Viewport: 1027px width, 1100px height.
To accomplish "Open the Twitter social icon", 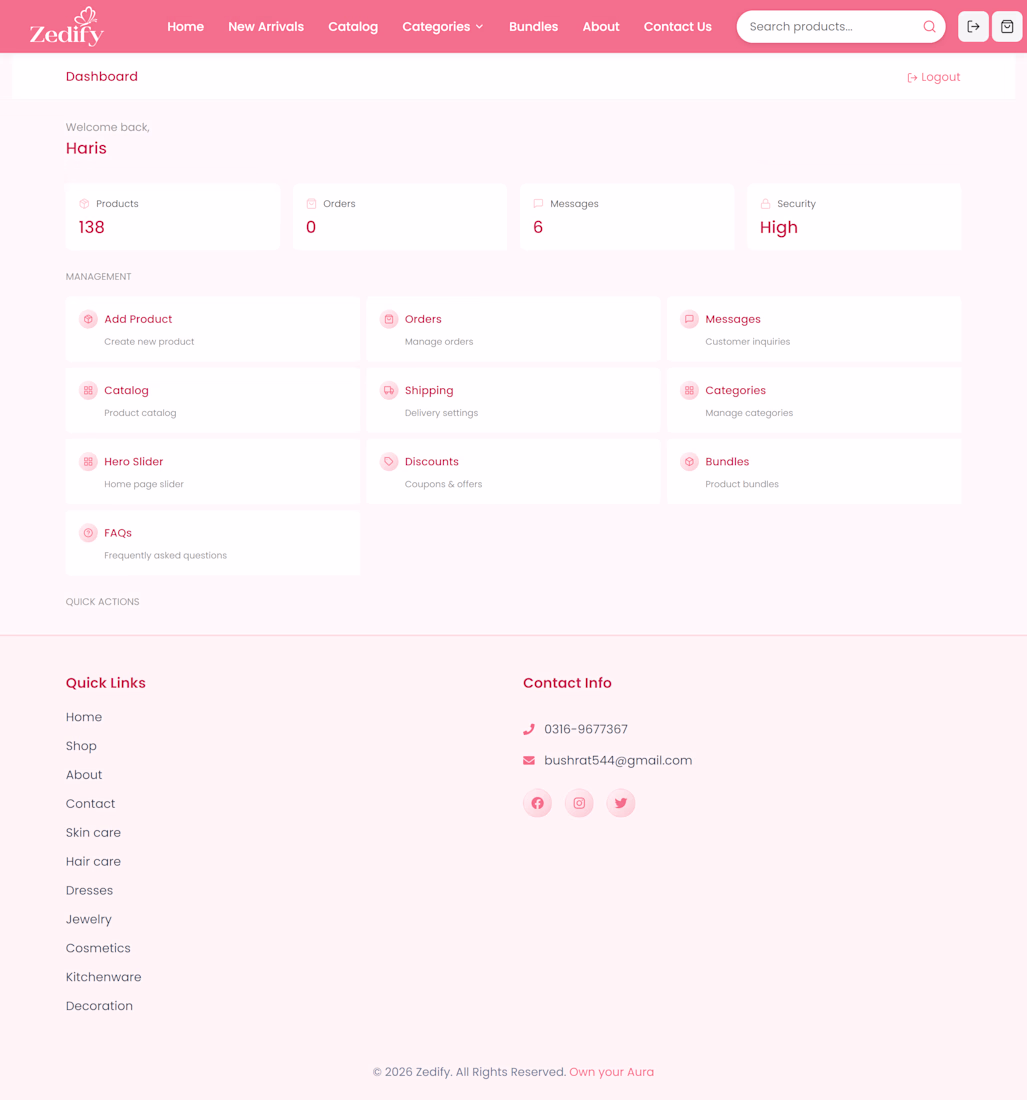I will pos(621,803).
